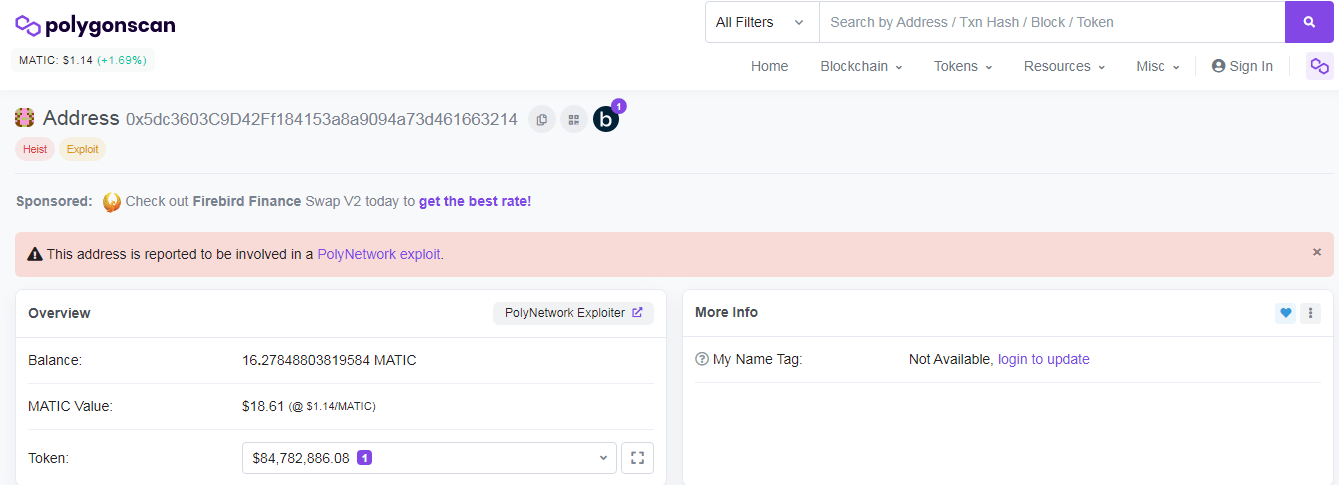Open the Blockscan chat 'b' icon

(606, 119)
